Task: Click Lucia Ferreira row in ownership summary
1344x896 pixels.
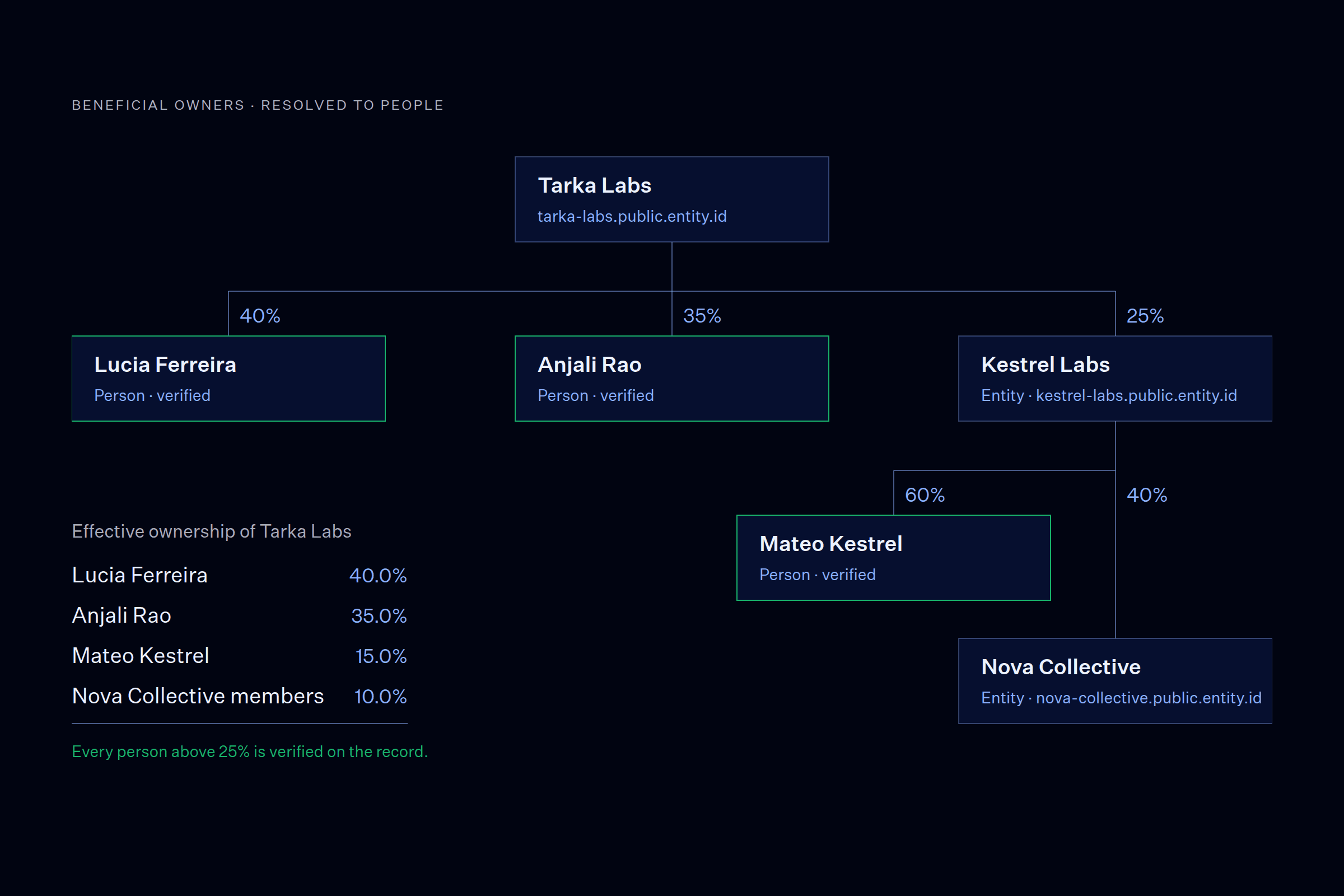Action: point(240,575)
